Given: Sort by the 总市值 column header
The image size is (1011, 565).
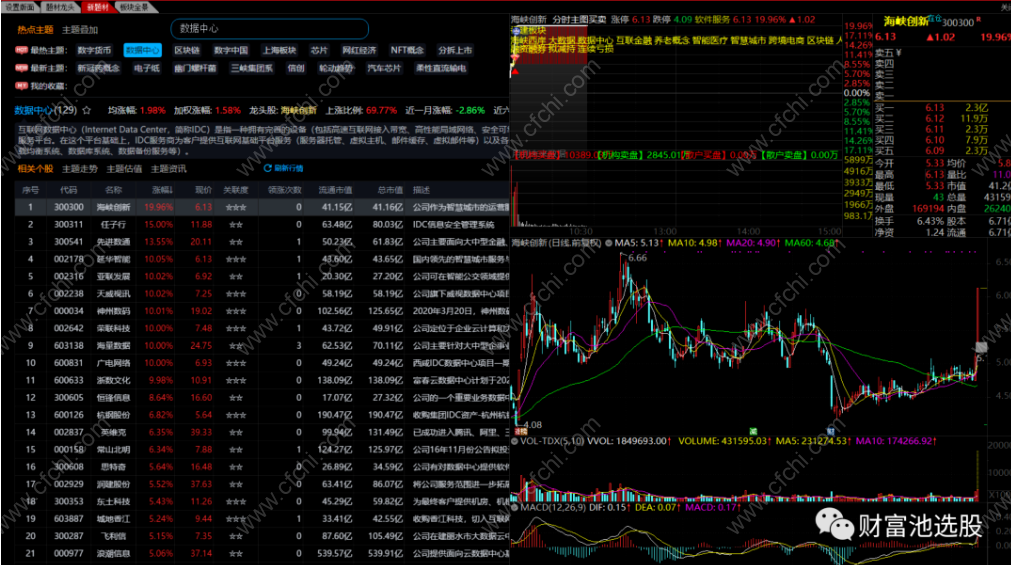Looking at the screenshot, I should [390, 190].
